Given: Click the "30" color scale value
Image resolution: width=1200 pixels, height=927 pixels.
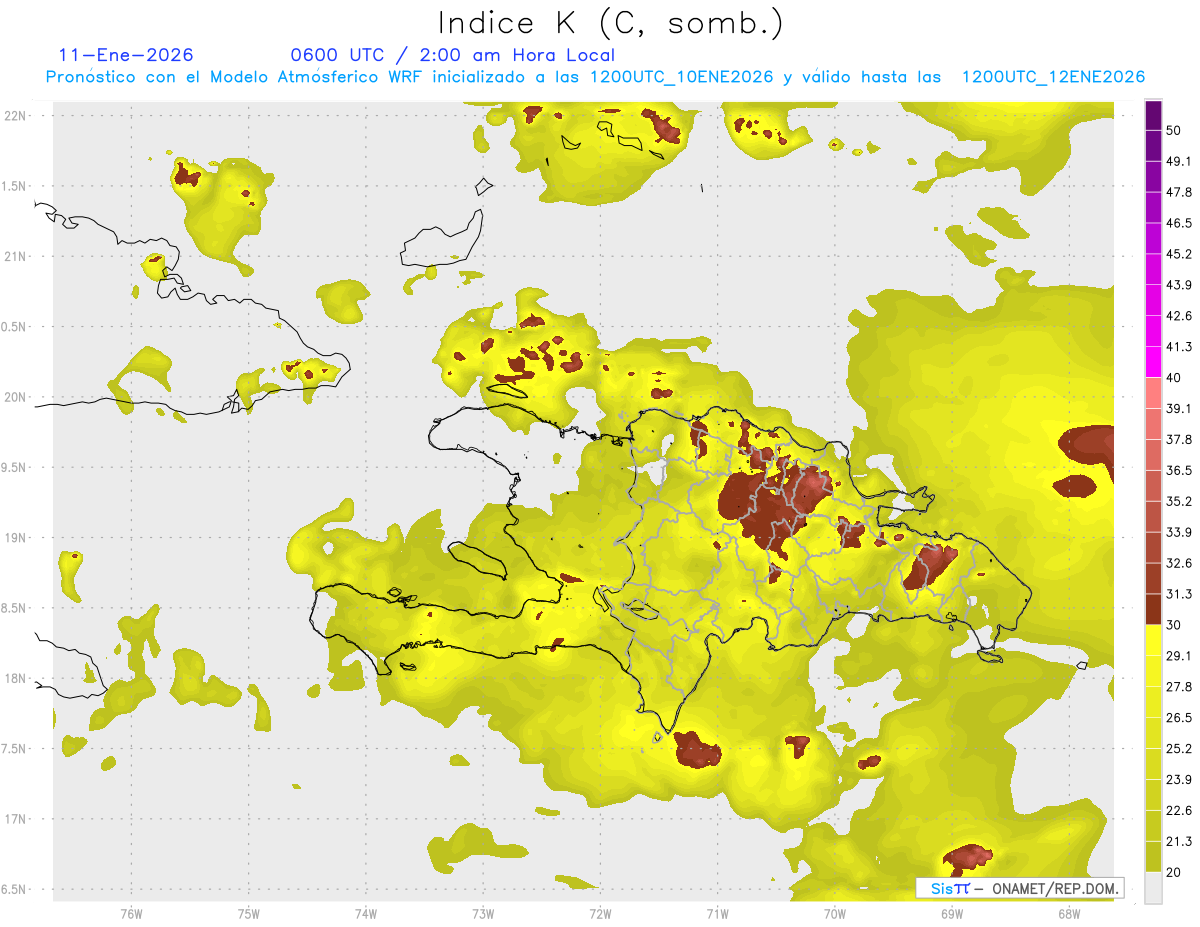Looking at the screenshot, I should tap(1174, 625).
